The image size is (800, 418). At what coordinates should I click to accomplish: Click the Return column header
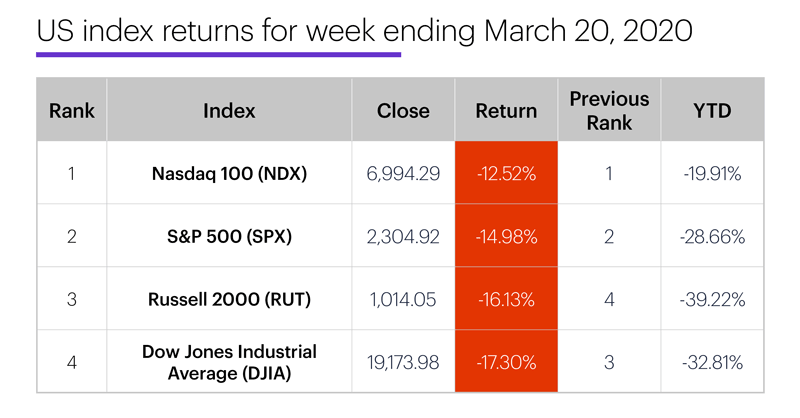(508, 111)
